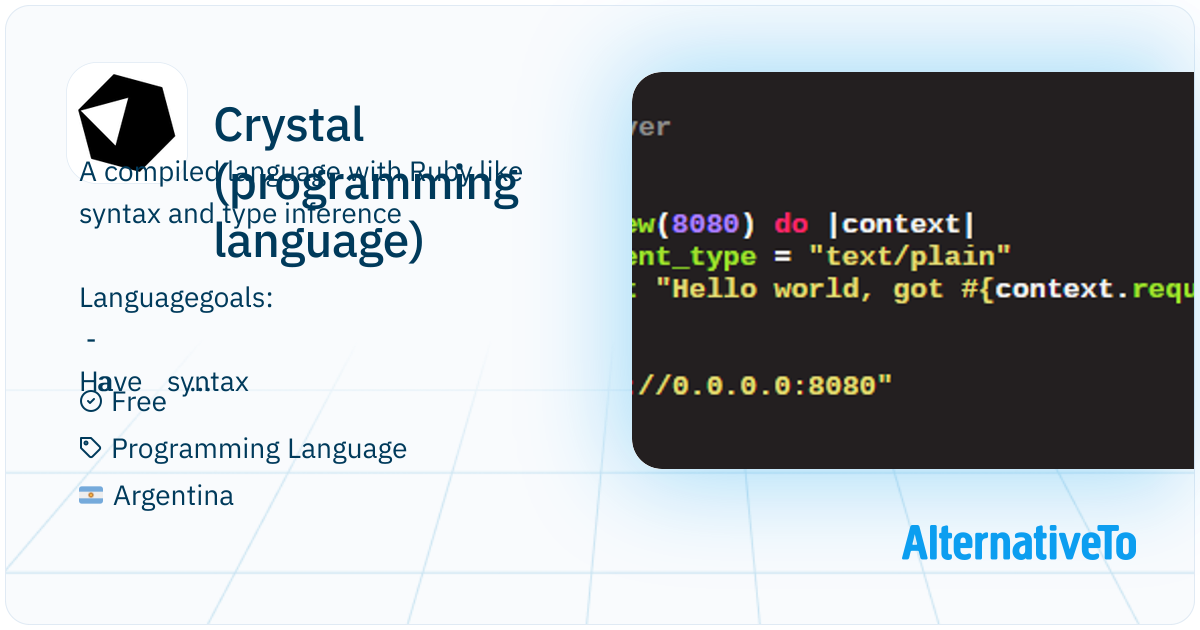Open the code screenshot thumbnail
Image resolution: width=1200 pixels, height=630 pixels.
913,270
